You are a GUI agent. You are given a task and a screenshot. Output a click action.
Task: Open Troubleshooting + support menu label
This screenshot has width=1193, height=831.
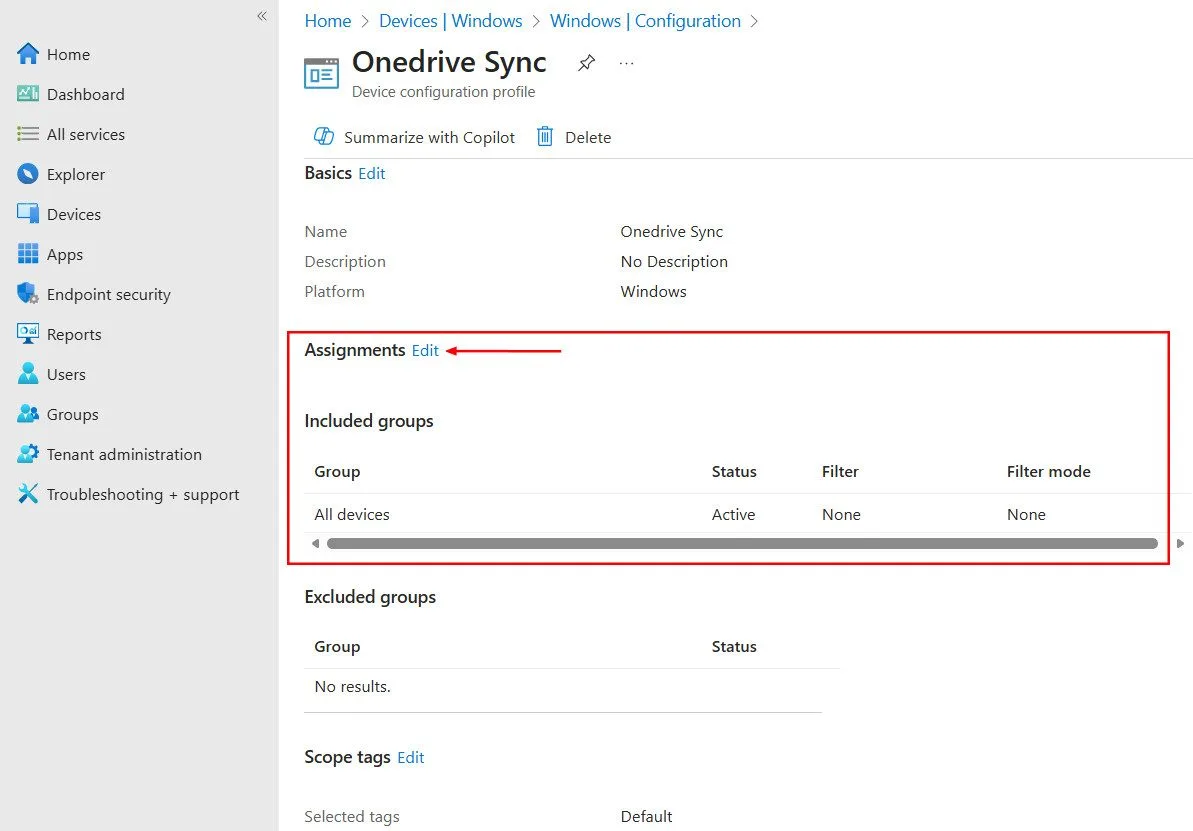tap(143, 495)
